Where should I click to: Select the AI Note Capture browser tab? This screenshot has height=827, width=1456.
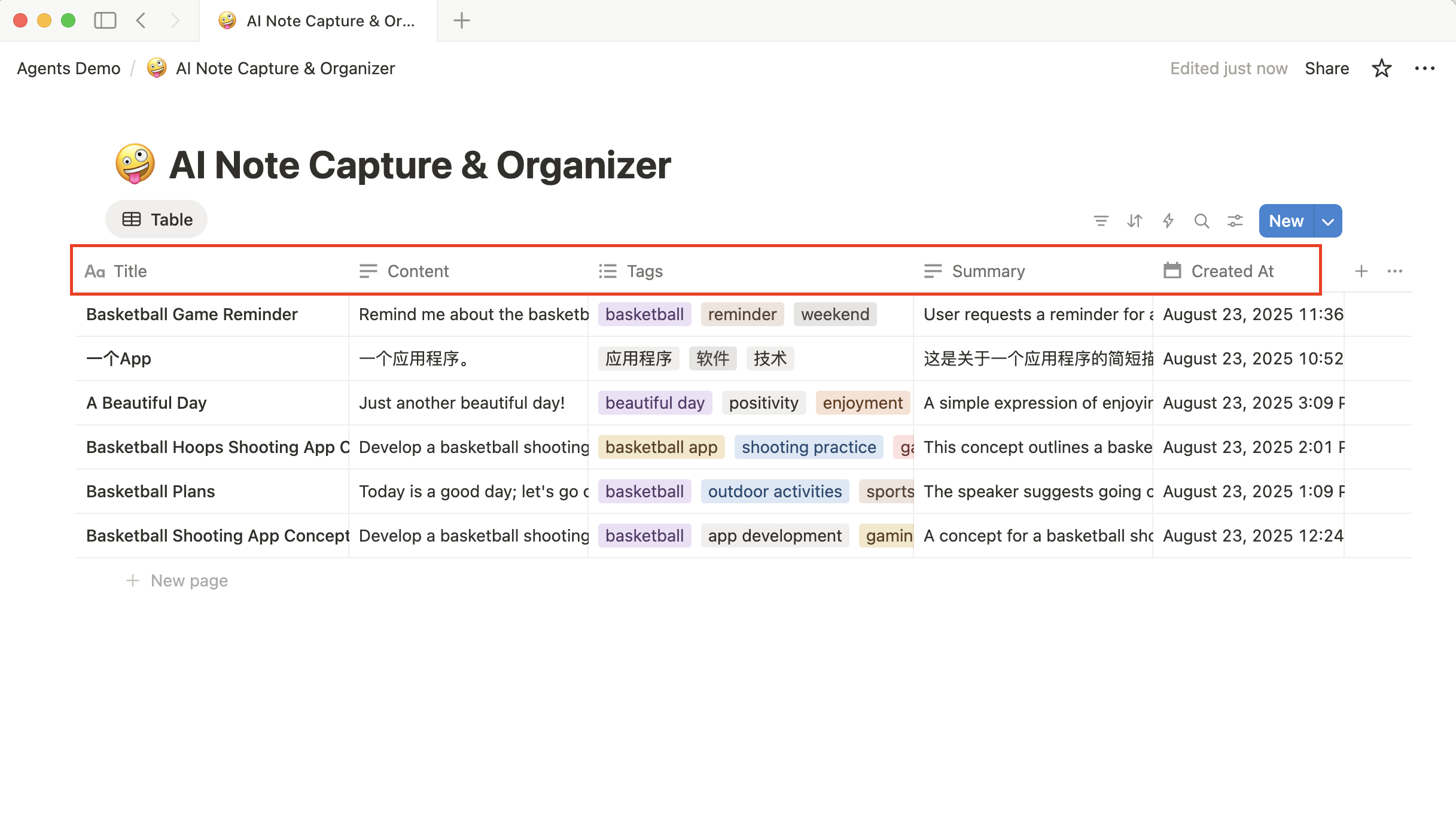pyautogui.click(x=318, y=21)
